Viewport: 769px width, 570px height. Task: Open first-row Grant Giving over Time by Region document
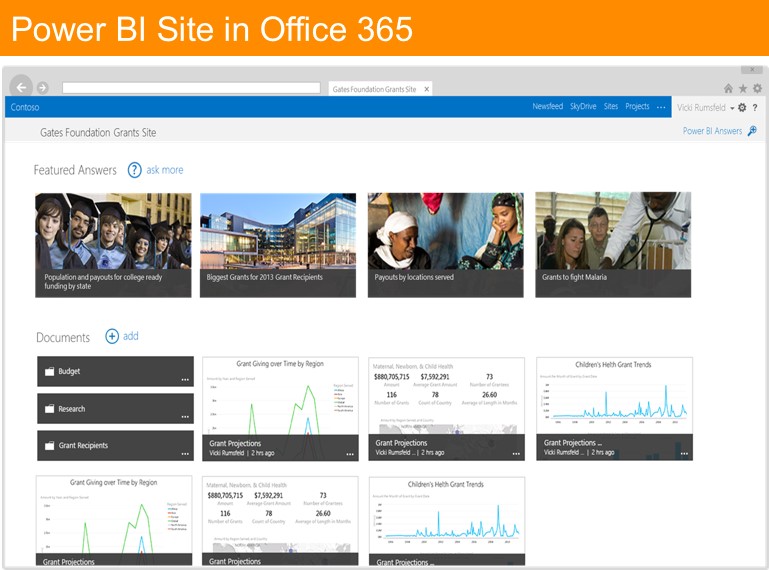pyautogui.click(x=280, y=409)
